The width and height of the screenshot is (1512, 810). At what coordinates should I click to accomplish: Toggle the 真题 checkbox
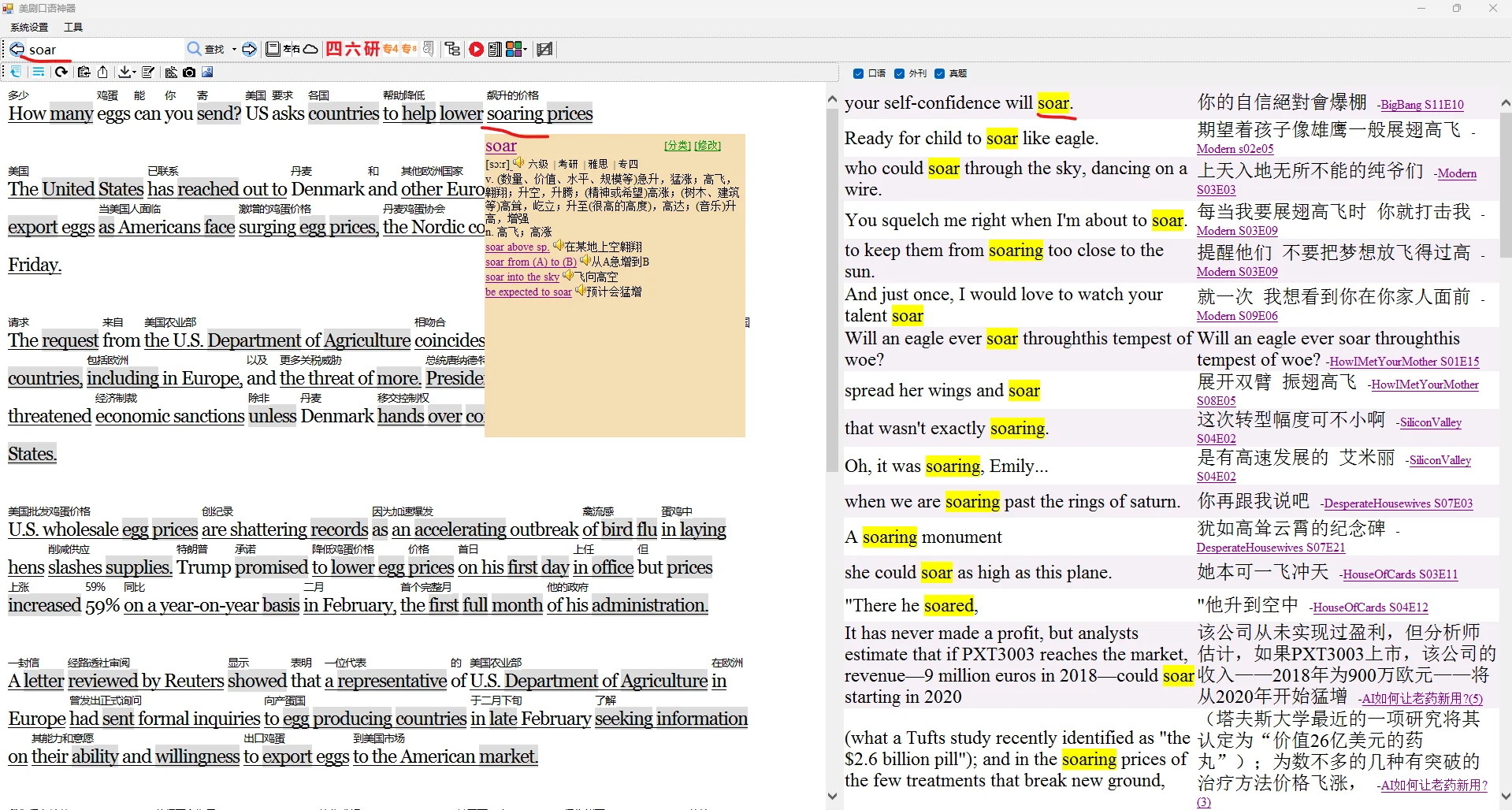click(x=940, y=73)
